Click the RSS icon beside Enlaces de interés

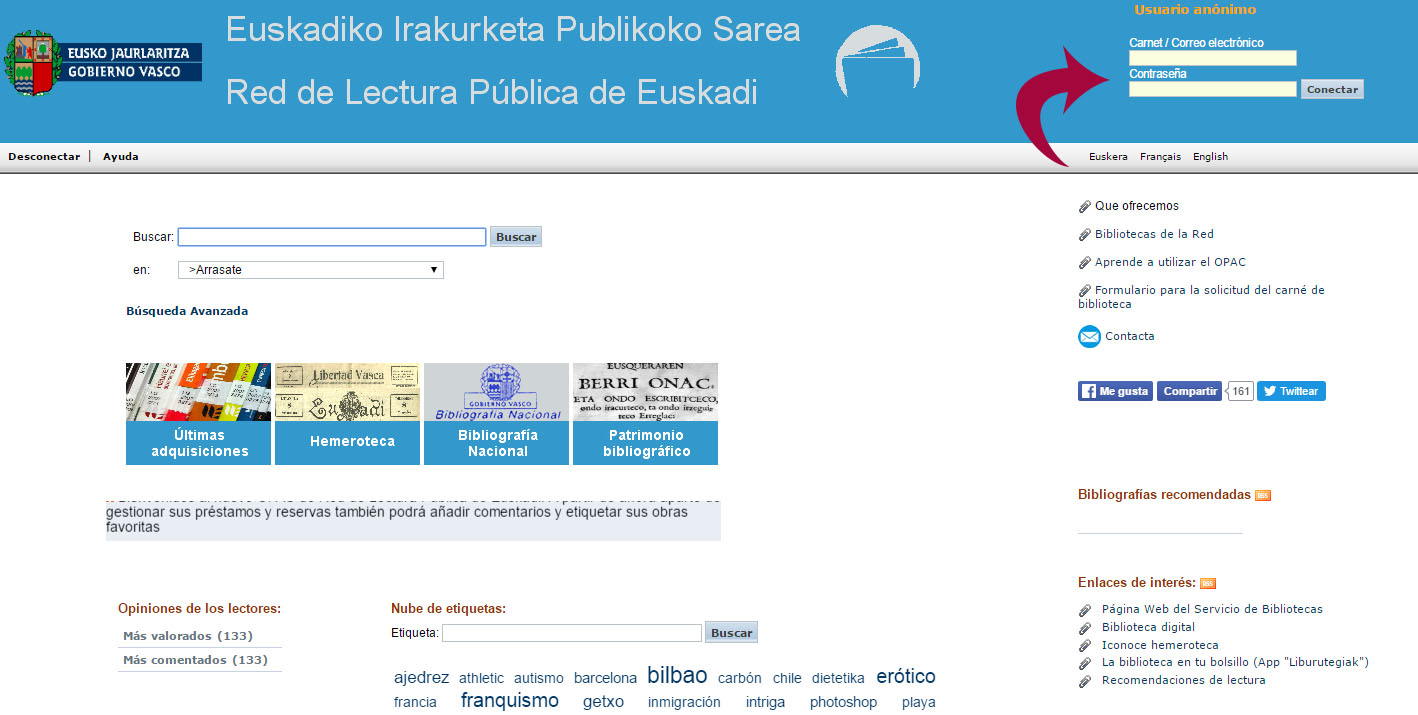point(1208,583)
